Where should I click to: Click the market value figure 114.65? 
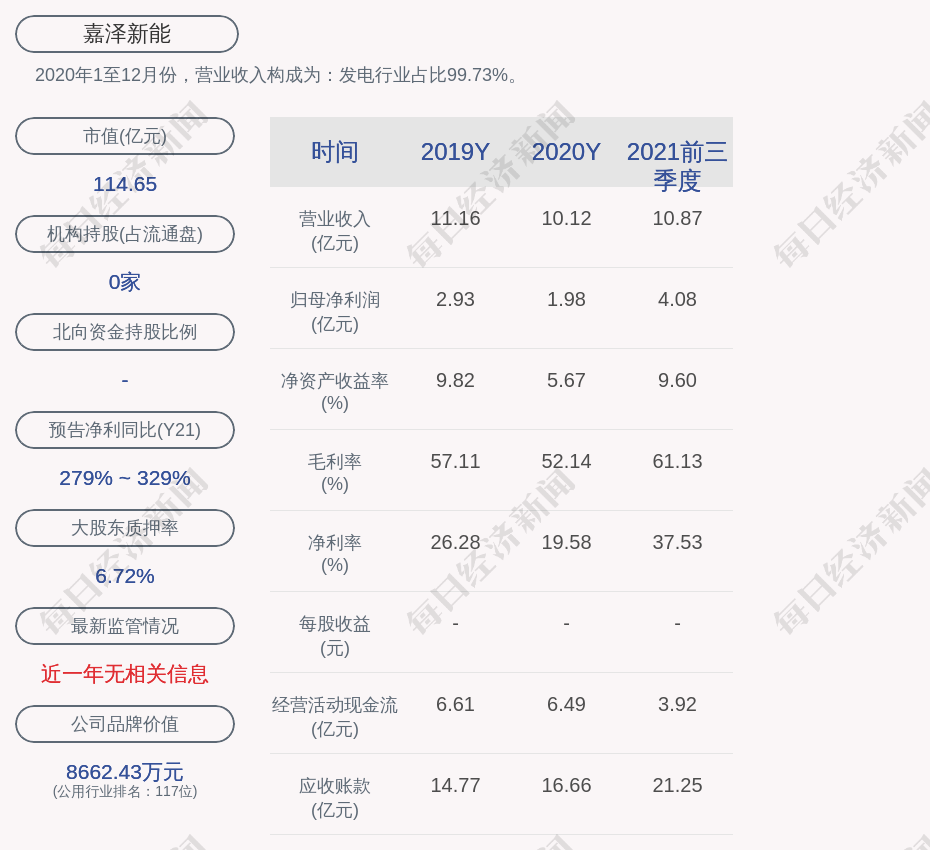(125, 184)
